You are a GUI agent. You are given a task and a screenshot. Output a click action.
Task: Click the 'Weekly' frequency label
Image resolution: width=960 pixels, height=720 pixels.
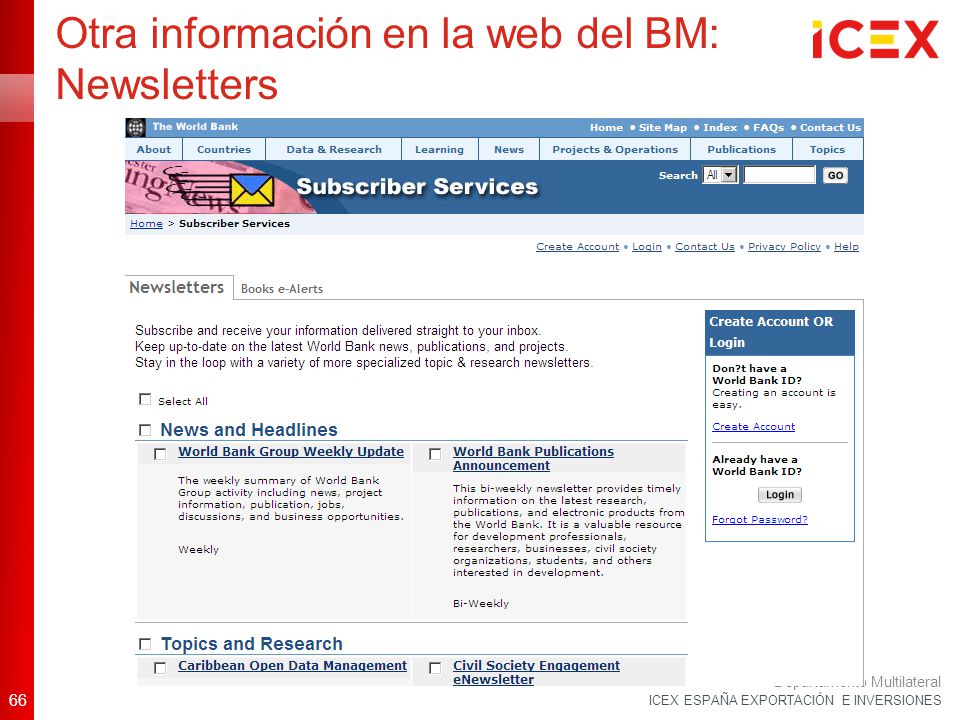(198, 549)
